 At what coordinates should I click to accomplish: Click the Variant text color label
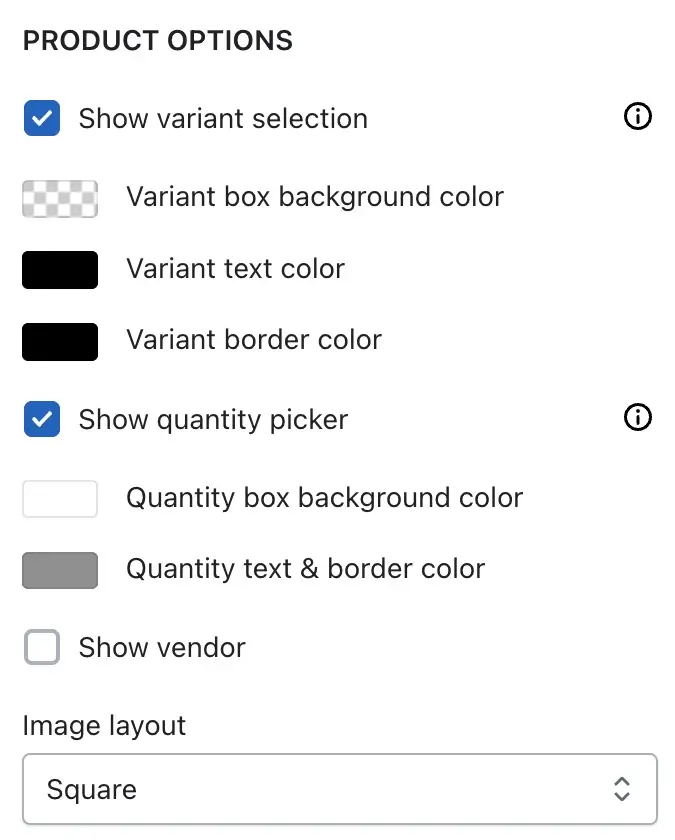click(x=236, y=268)
